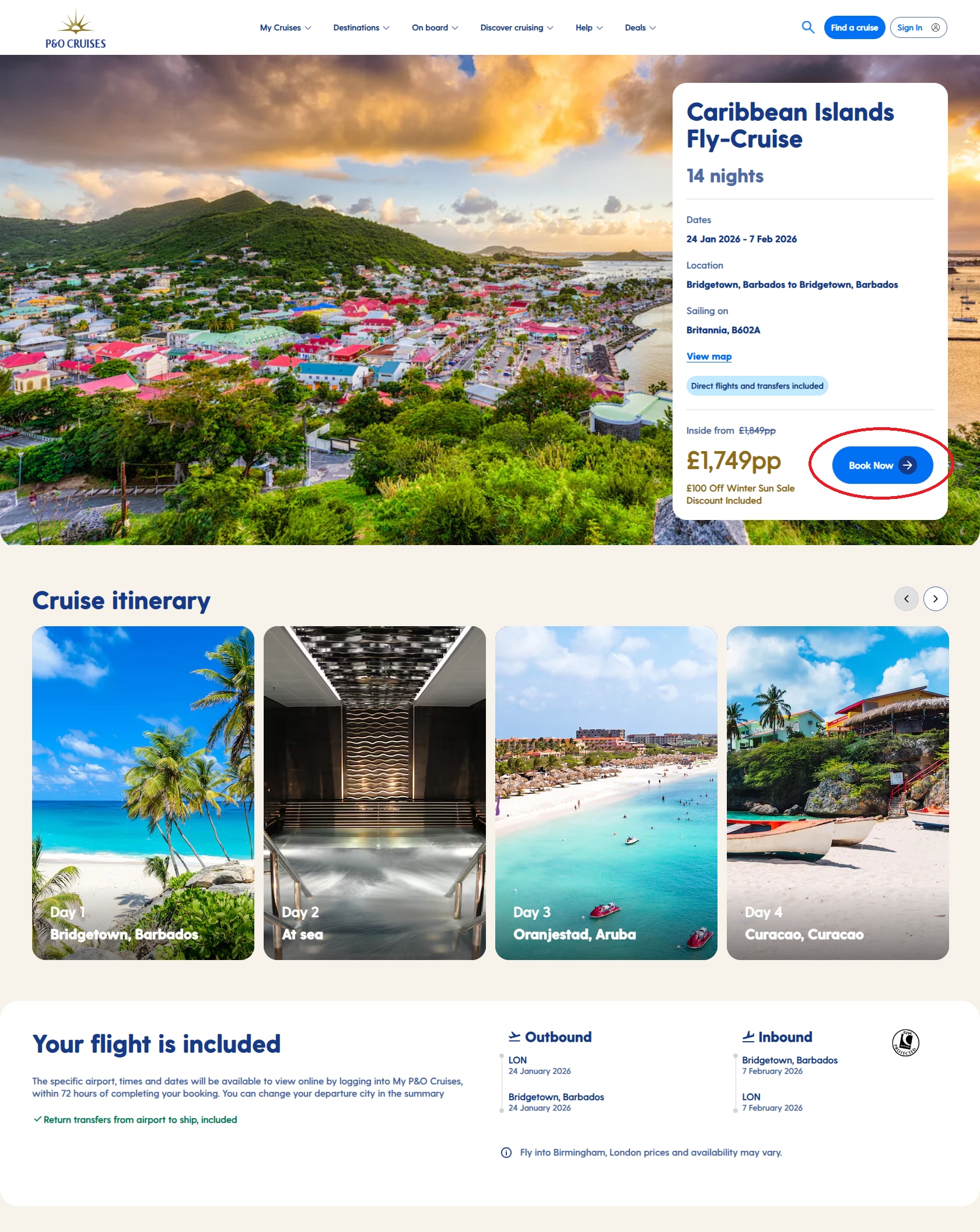Select the Day 4 Curacao itinerary card
The height and width of the screenshot is (1232, 980).
coord(838,793)
